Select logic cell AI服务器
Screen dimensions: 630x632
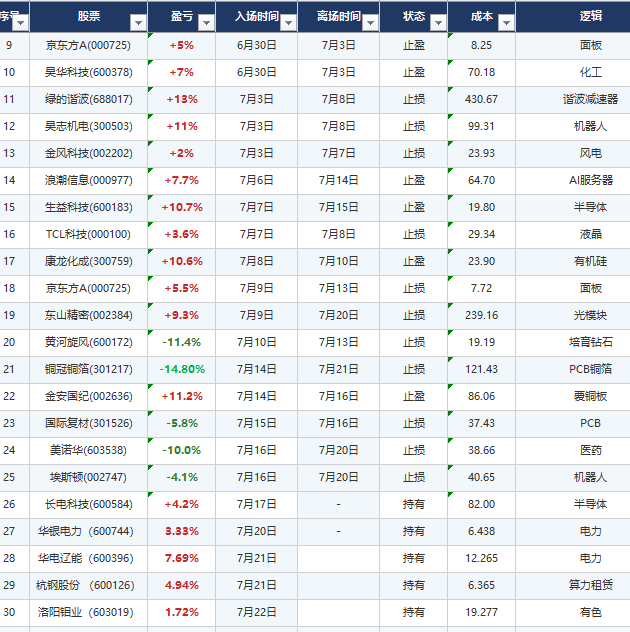573,180
